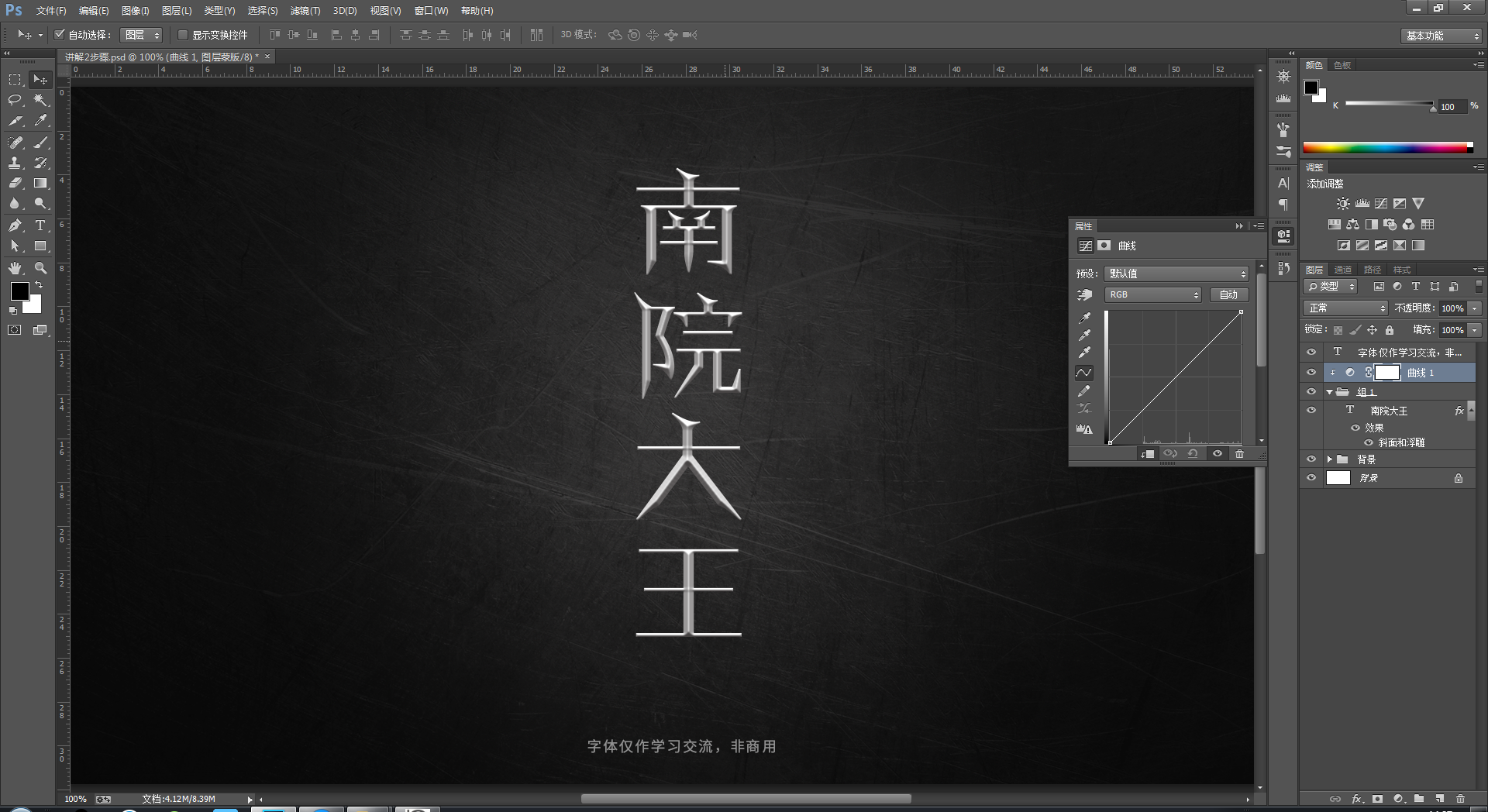Open the 文件(F) menu

click(51, 11)
